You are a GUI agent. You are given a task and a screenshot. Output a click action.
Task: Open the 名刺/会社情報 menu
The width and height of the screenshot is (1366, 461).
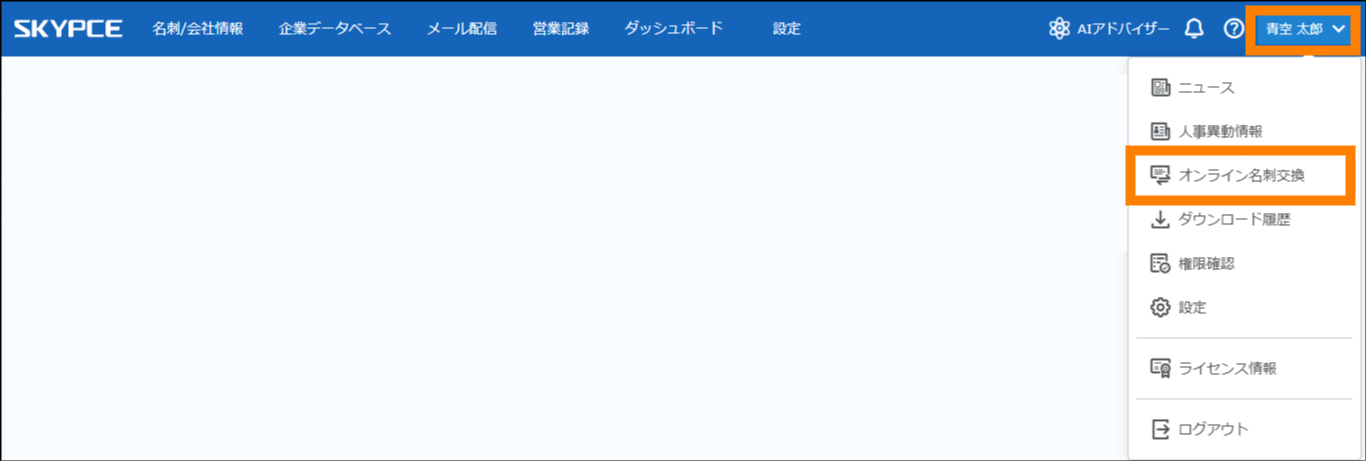[197, 28]
